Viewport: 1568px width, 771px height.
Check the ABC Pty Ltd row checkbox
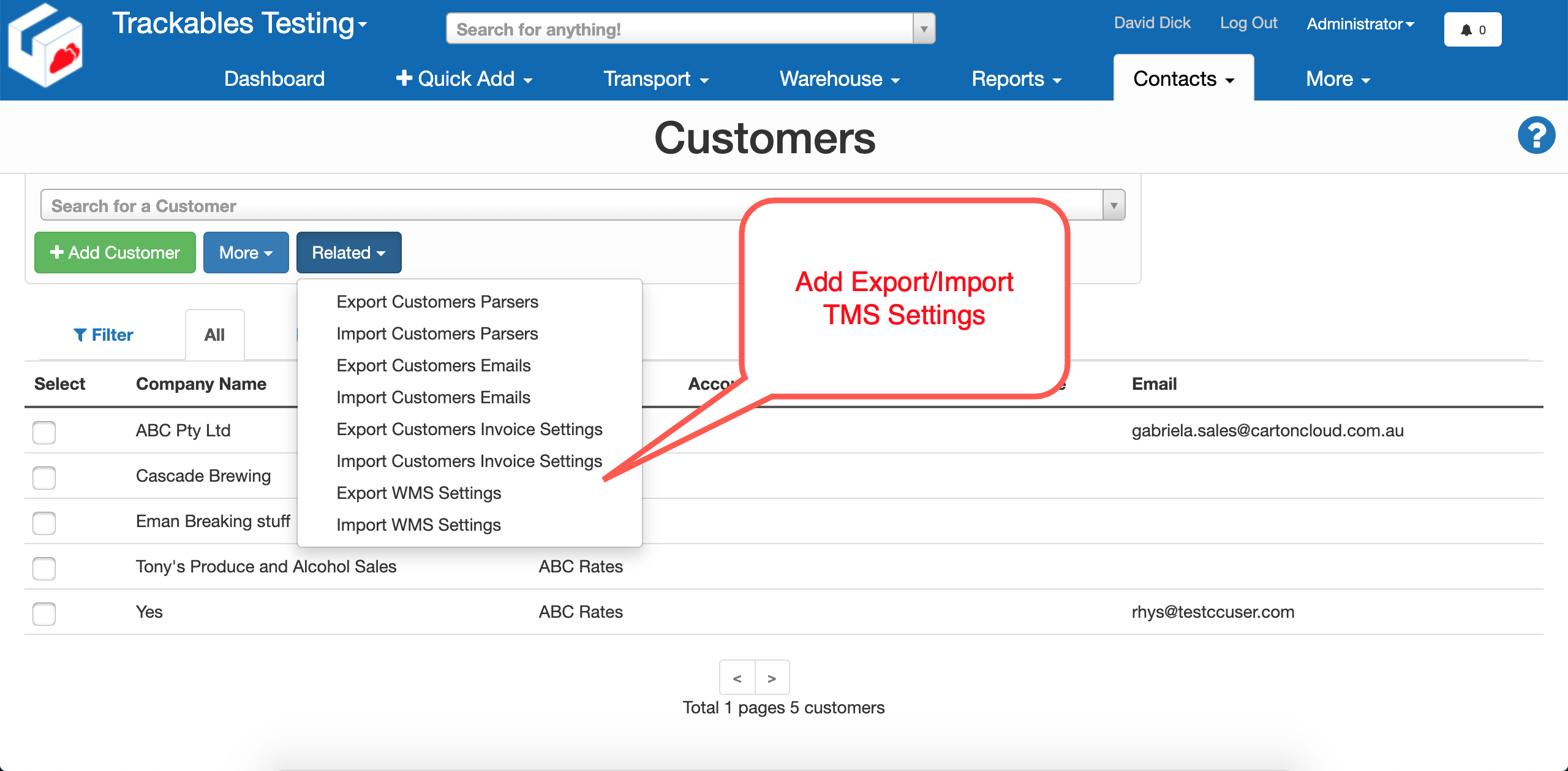point(44,432)
